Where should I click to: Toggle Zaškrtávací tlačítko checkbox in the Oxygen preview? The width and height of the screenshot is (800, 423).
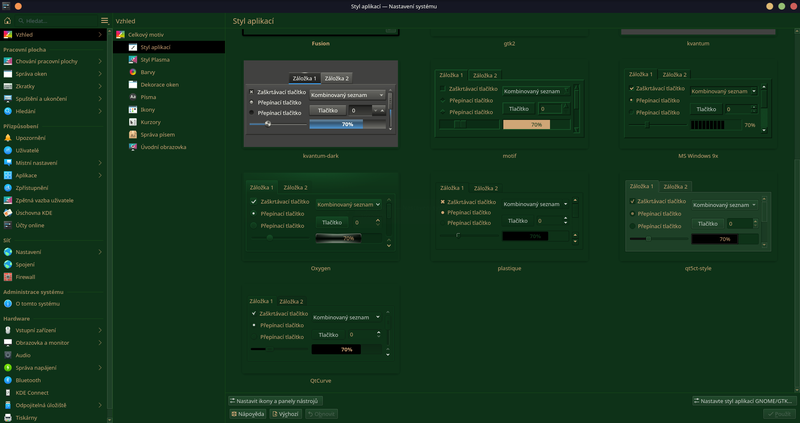coord(254,201)
